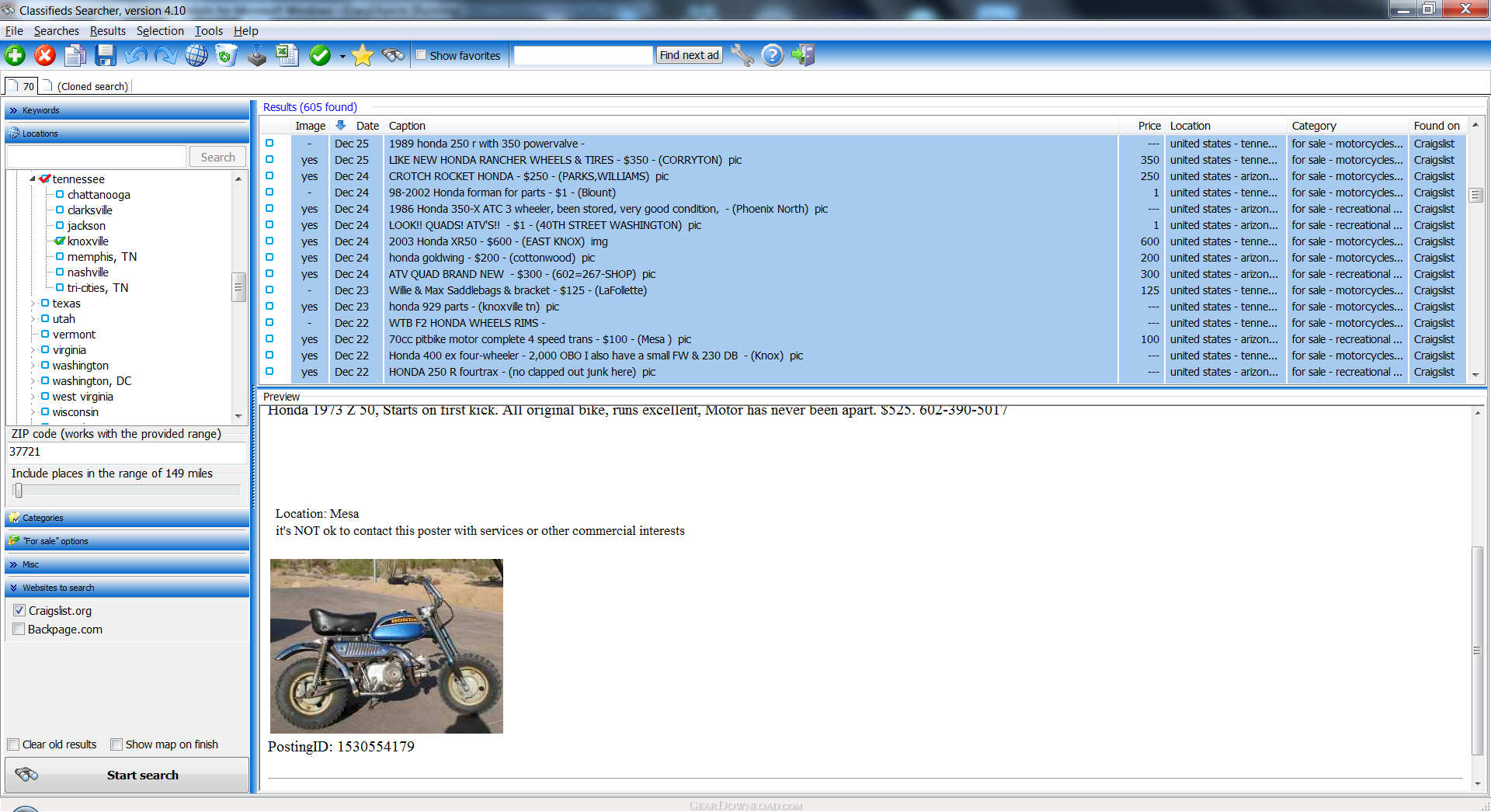Click the blue Honda minibike photo
Screen dimensions: 1491x812
tap(387, 646)
